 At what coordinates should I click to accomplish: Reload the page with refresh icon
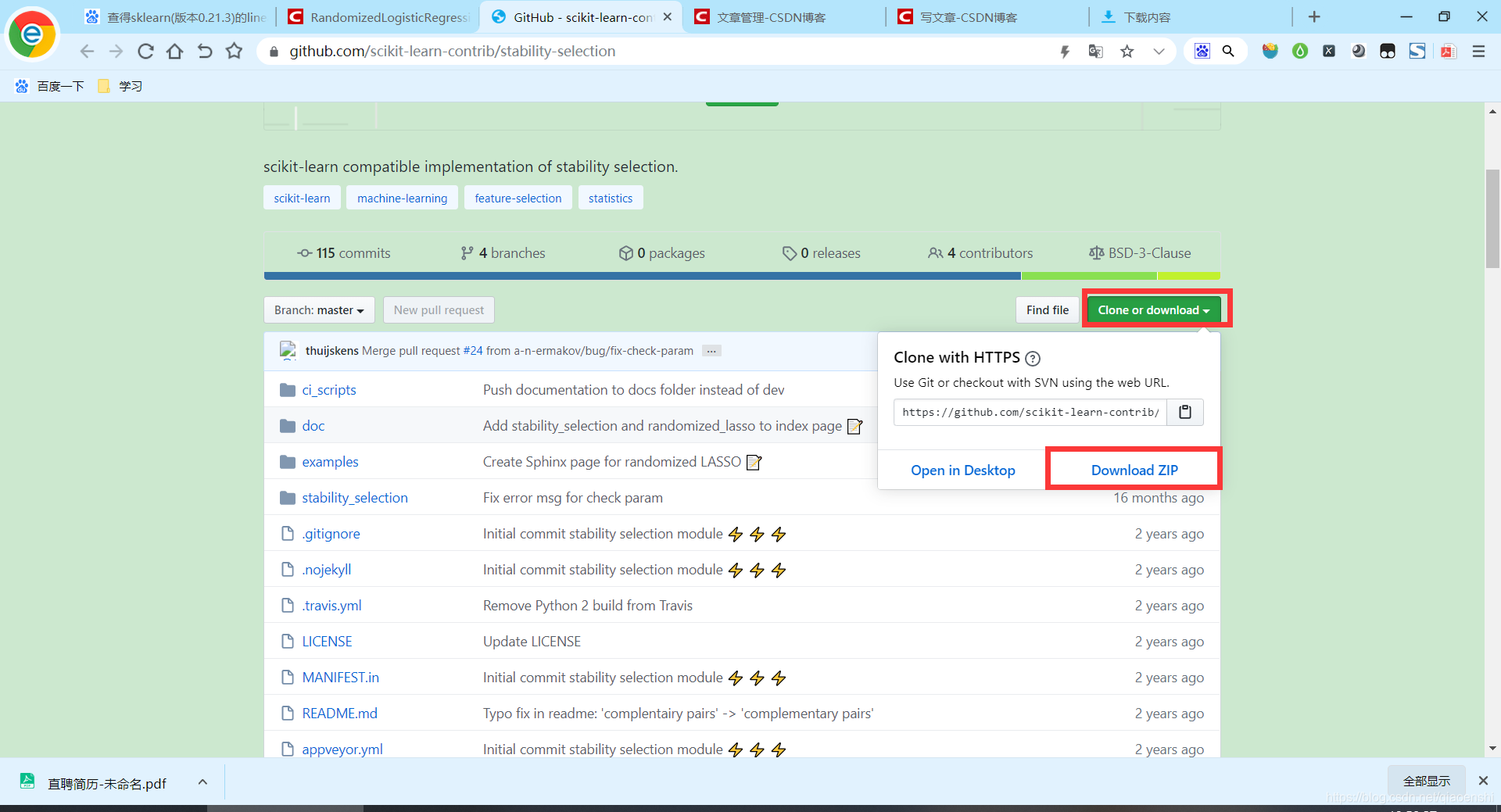click(145, 52)
